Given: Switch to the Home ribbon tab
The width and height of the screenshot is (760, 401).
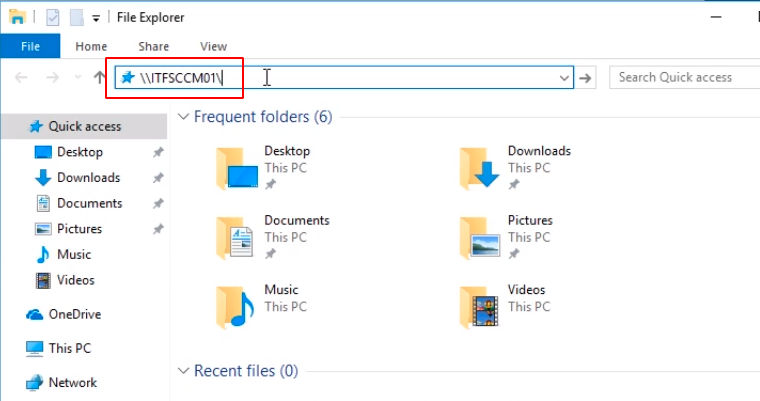Looking at the screenshot, I should (x=91, y=46).
